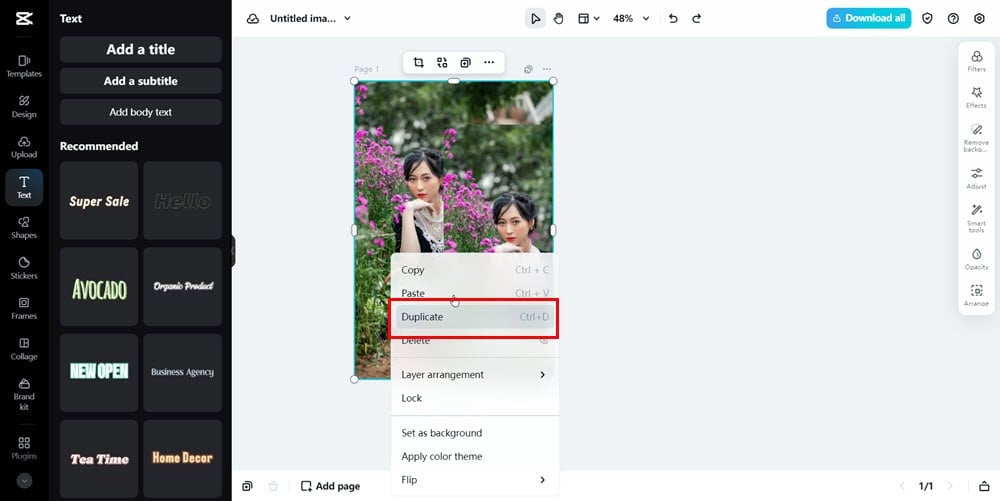Open the Effects tool
Viewport: 1000px width, 501px height.
point(976,98)
